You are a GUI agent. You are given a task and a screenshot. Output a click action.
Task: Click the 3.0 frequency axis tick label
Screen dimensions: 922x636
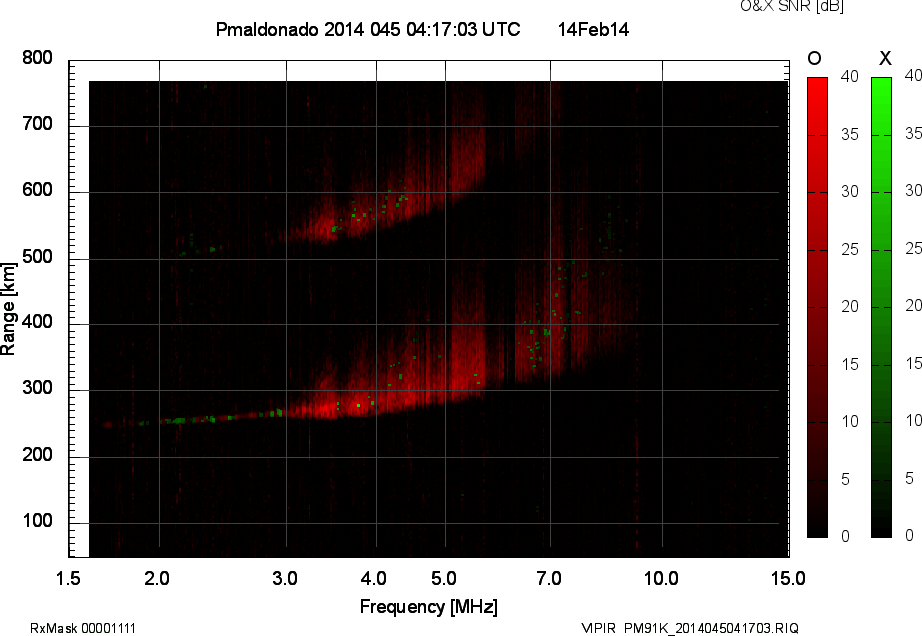(x=285, y=579)
